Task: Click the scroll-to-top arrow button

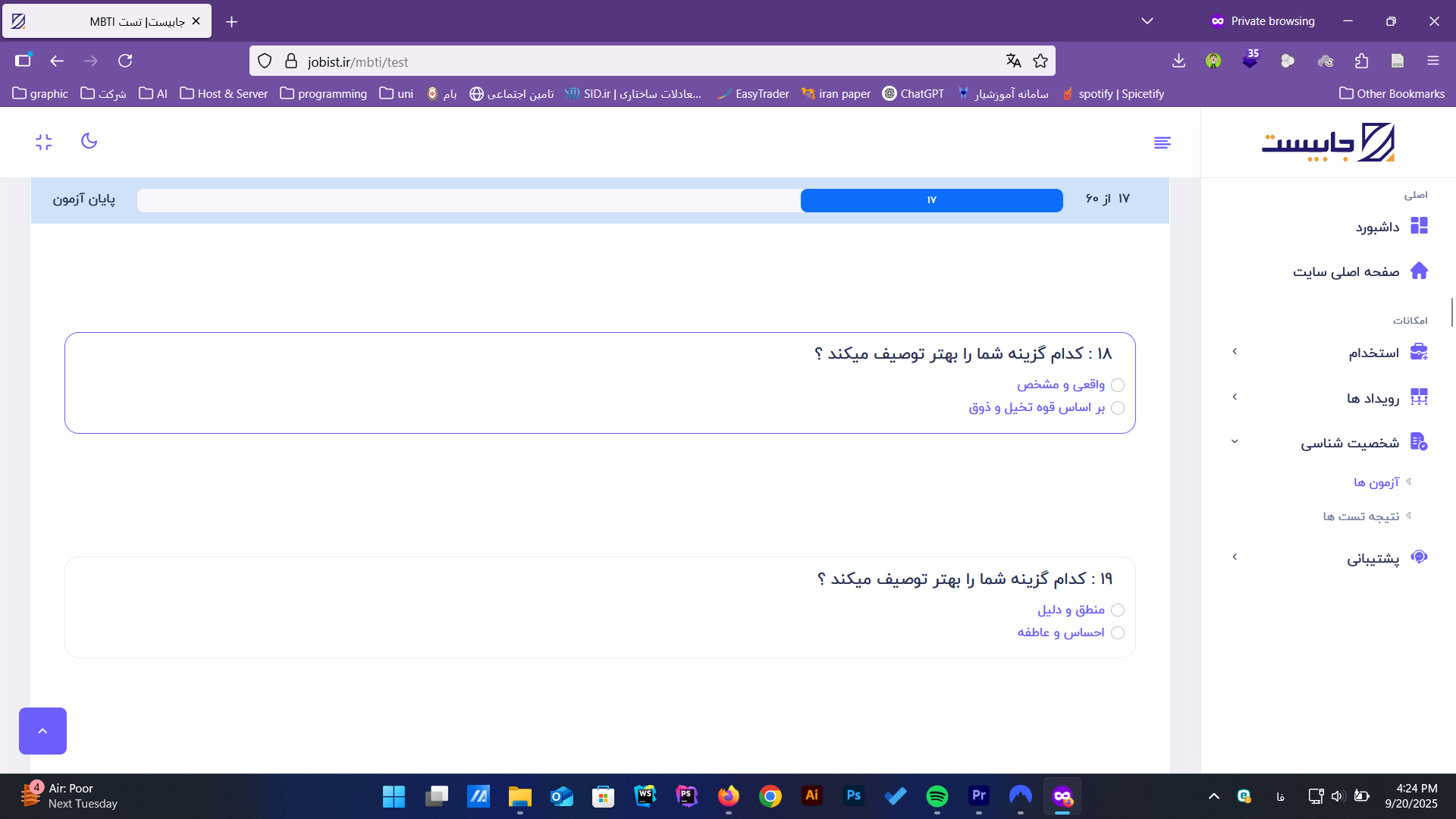Action: (42, 731)
